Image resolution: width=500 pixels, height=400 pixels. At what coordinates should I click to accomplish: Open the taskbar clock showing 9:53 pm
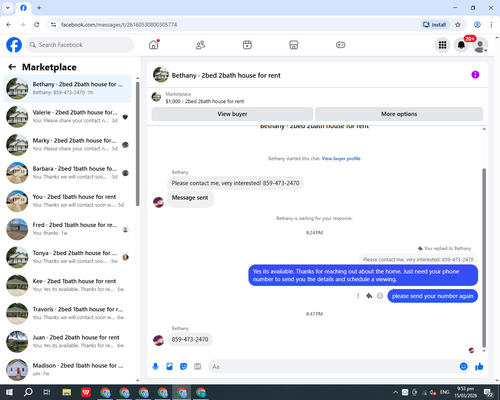point(465,392)
